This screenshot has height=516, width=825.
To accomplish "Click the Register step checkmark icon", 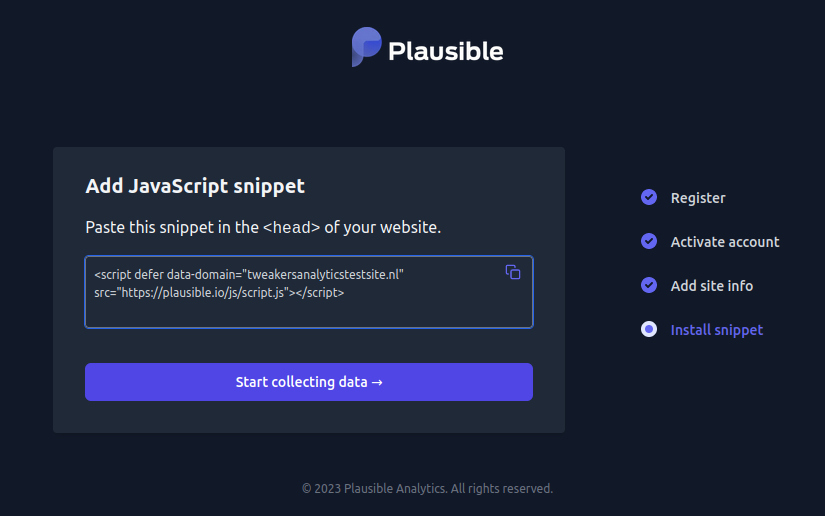I will pyautogui.click(x=649, y=197).
